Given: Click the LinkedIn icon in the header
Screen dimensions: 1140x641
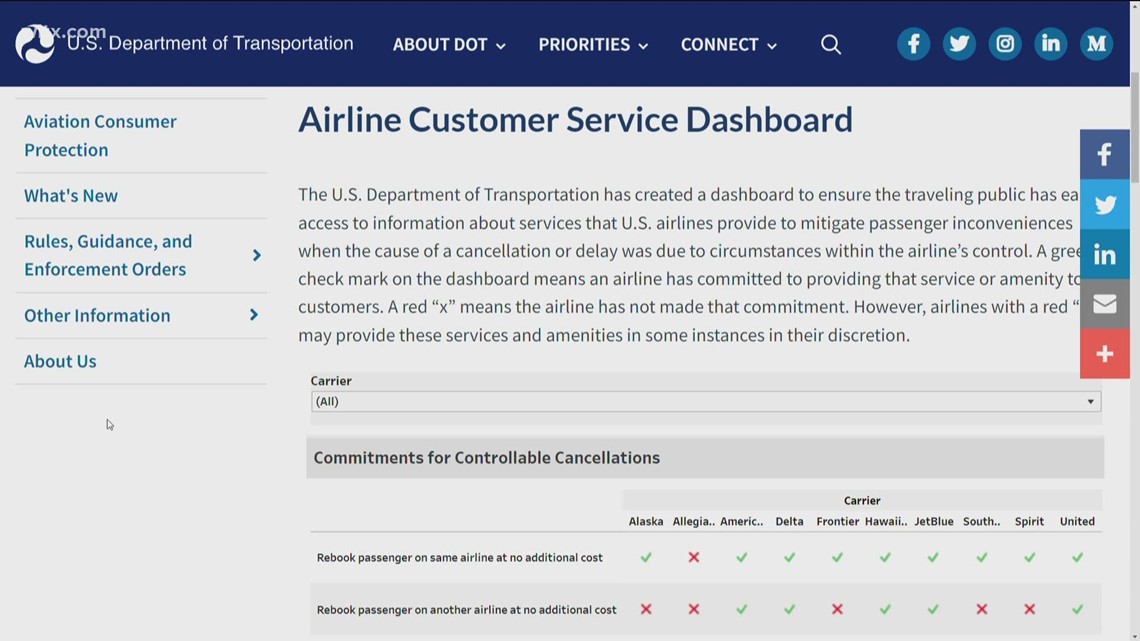Looking at the screenshot, I should pyautogui.click(x=1050, y=43).
